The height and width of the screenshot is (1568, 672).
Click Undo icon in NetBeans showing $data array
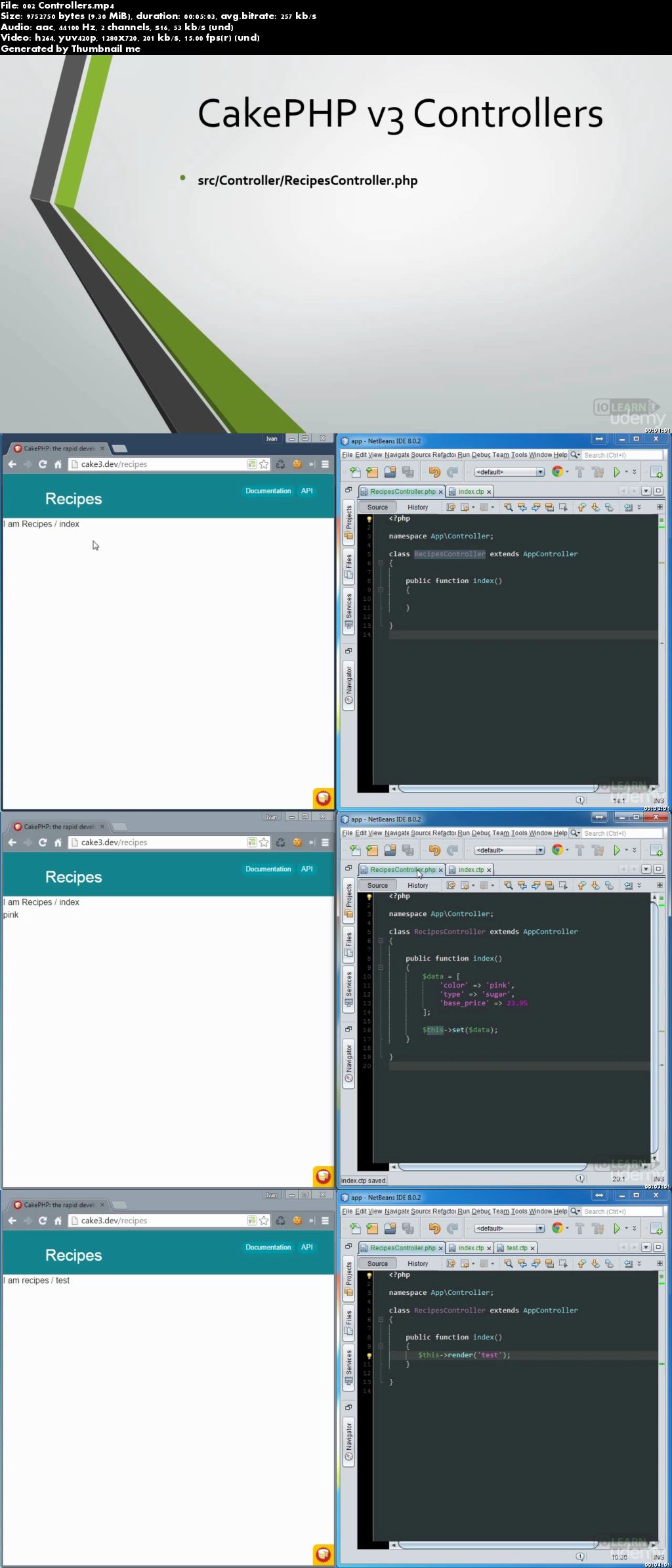tap(434, 850)
